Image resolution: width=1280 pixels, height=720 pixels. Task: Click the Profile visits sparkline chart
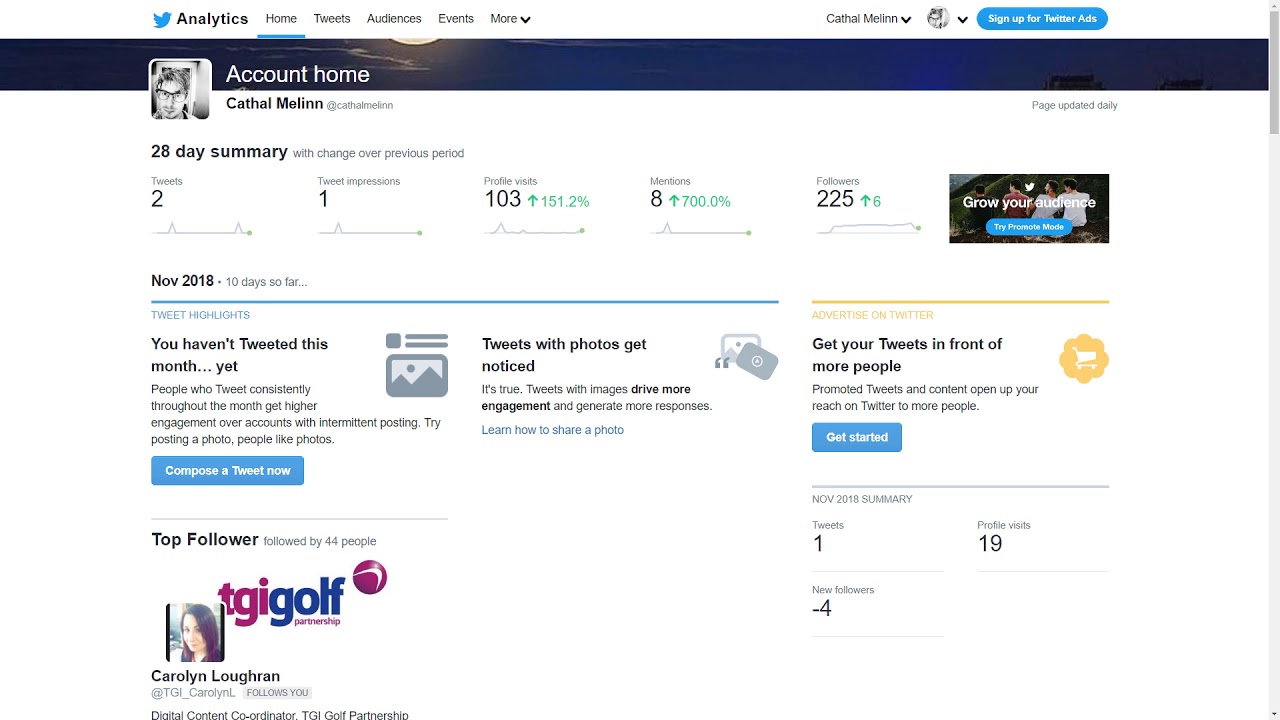[534, 228]
